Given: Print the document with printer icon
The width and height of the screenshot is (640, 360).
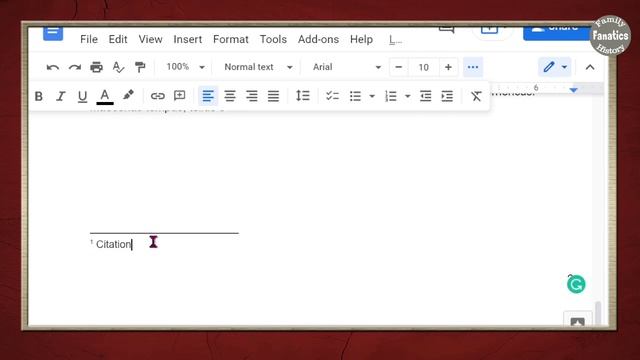Looking at the screenshot, I should pos(96,67).
